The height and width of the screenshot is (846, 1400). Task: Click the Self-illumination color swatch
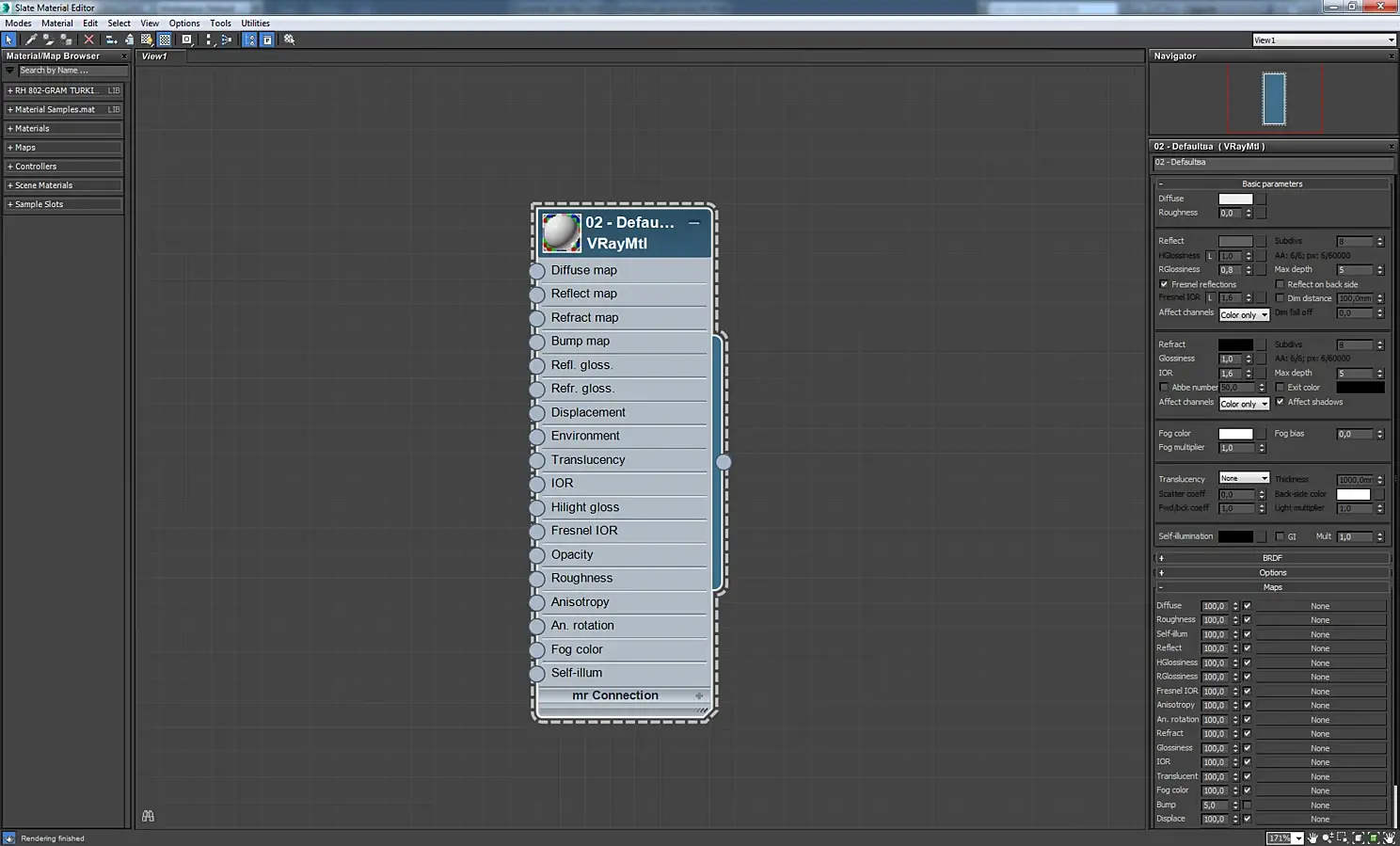(x=1235, y=536)
